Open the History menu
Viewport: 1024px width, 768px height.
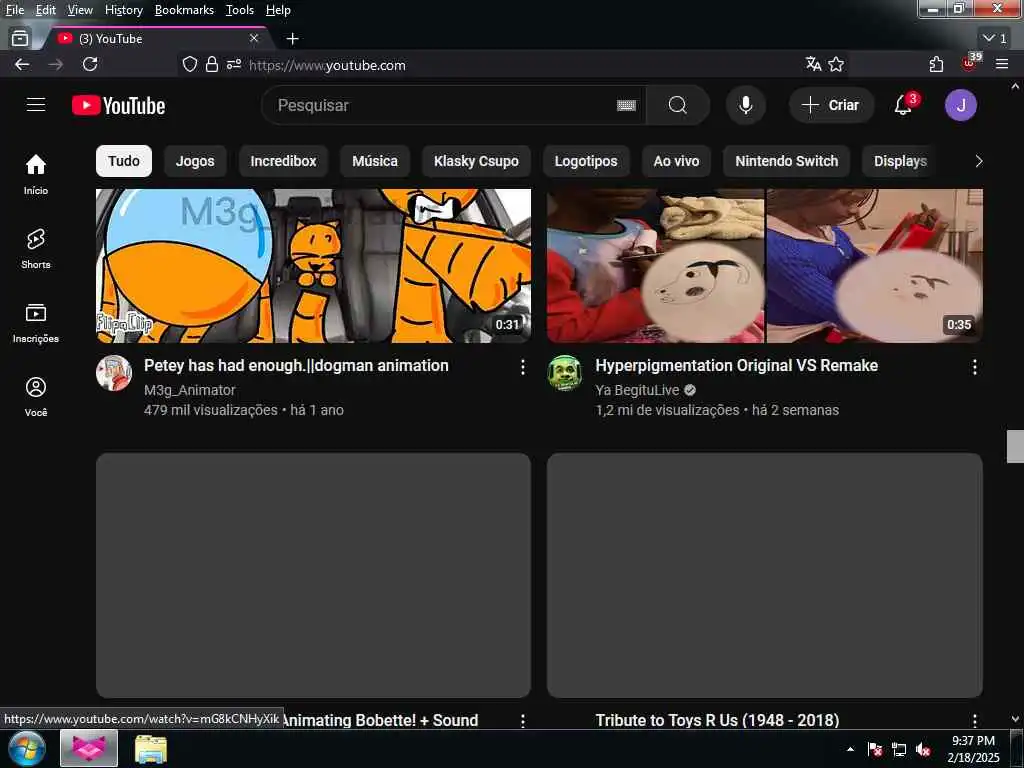[x=123, y=10]
